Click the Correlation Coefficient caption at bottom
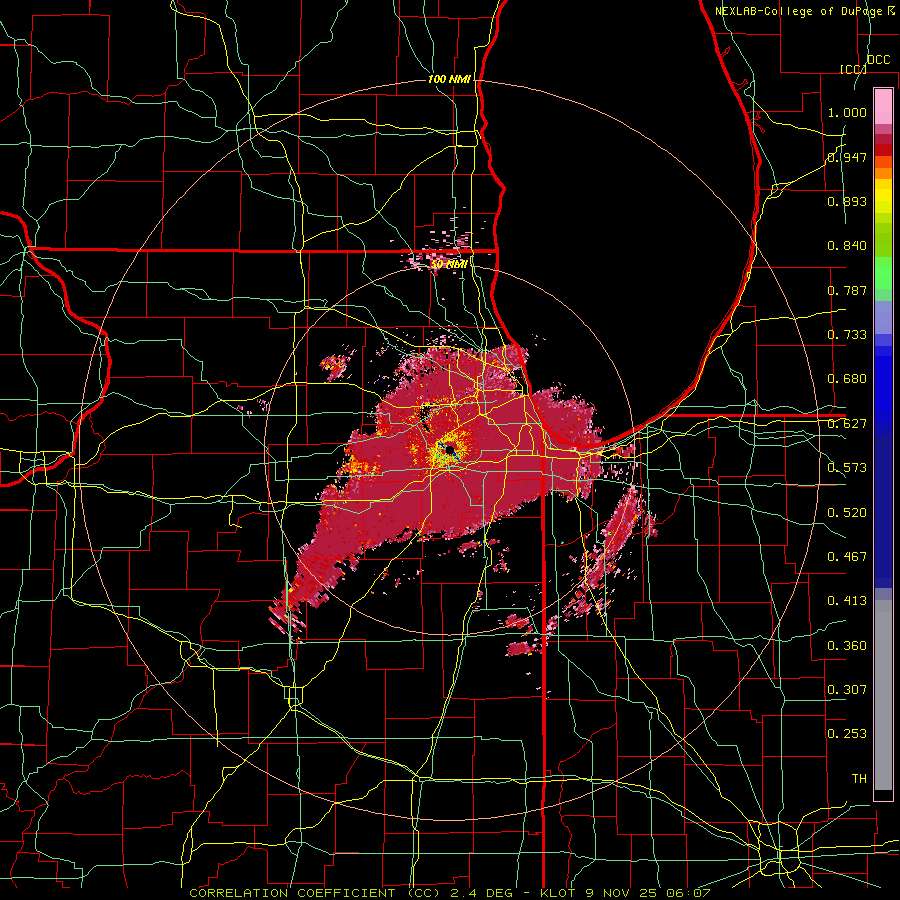Image resolution: width=900 pixels, height=900 pixels. click(x=449, y=893)
